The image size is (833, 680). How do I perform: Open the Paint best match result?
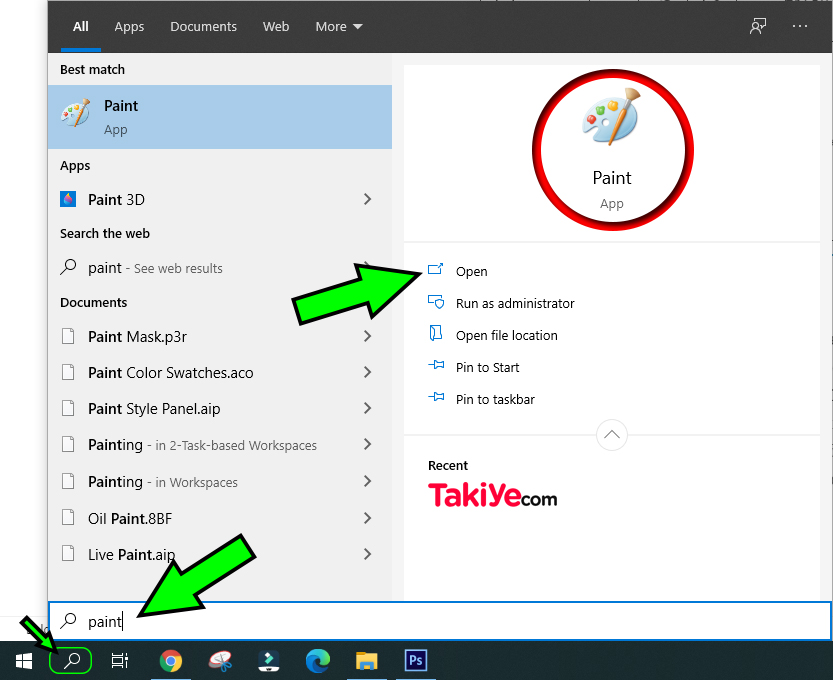pos(220,117)
